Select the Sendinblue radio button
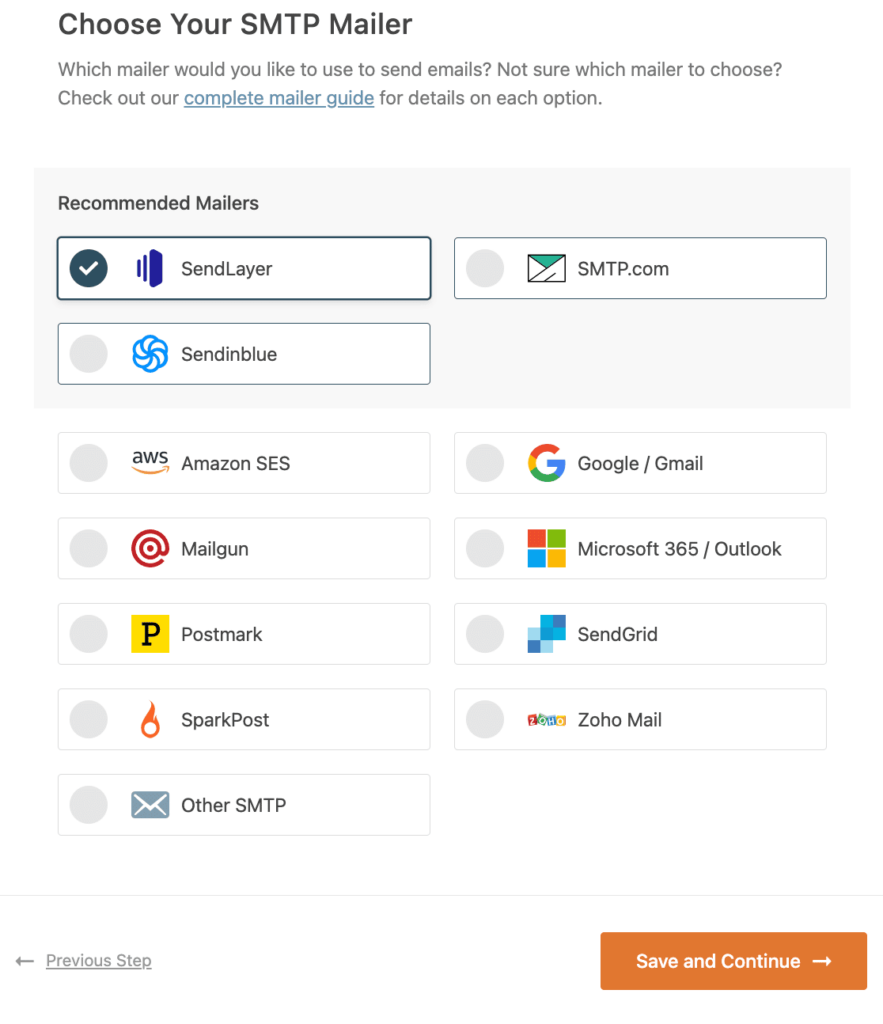The image size is (883, 1024). tap(89, 354)
